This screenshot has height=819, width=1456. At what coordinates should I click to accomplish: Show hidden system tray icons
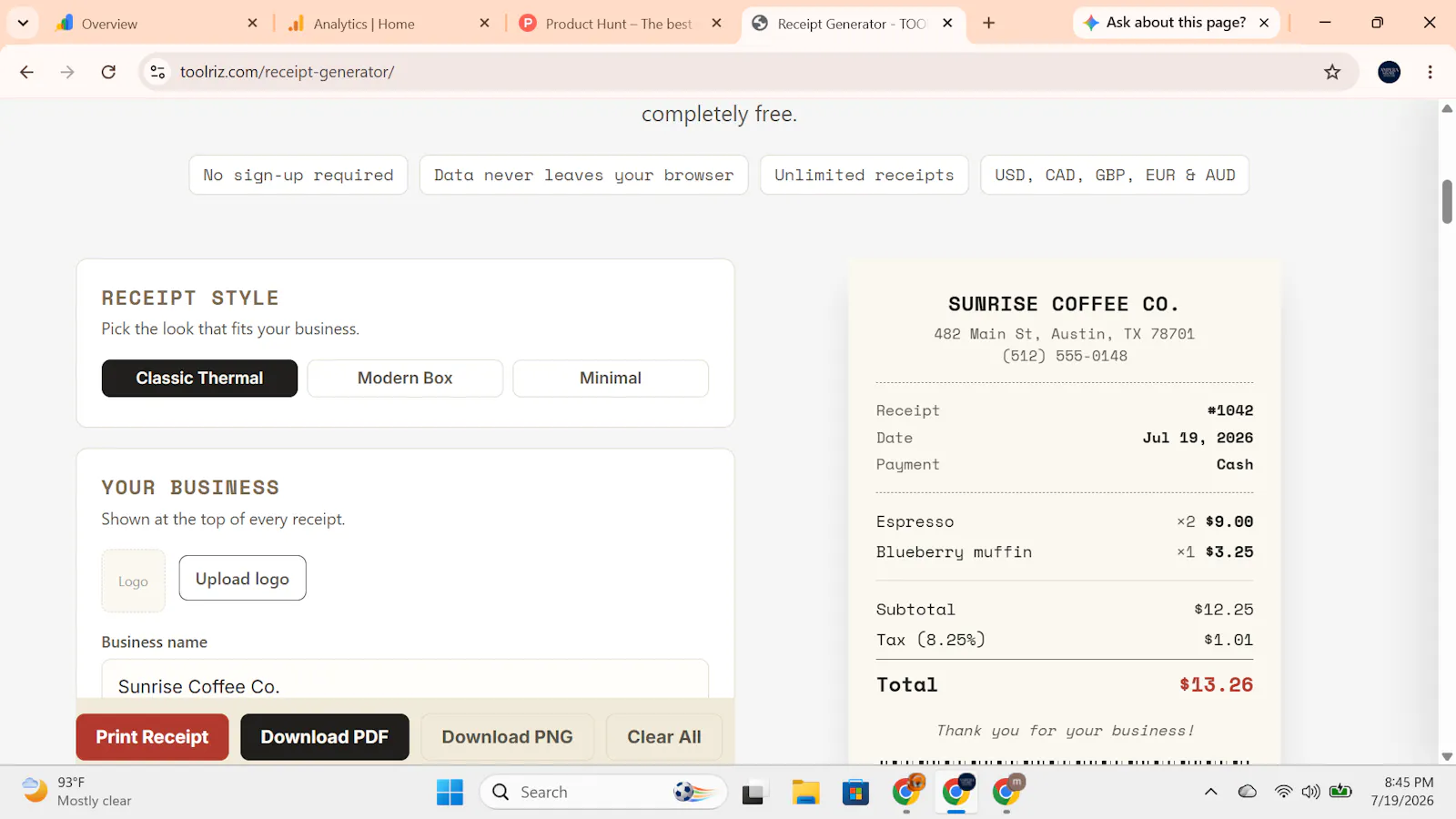[1210, 792]
